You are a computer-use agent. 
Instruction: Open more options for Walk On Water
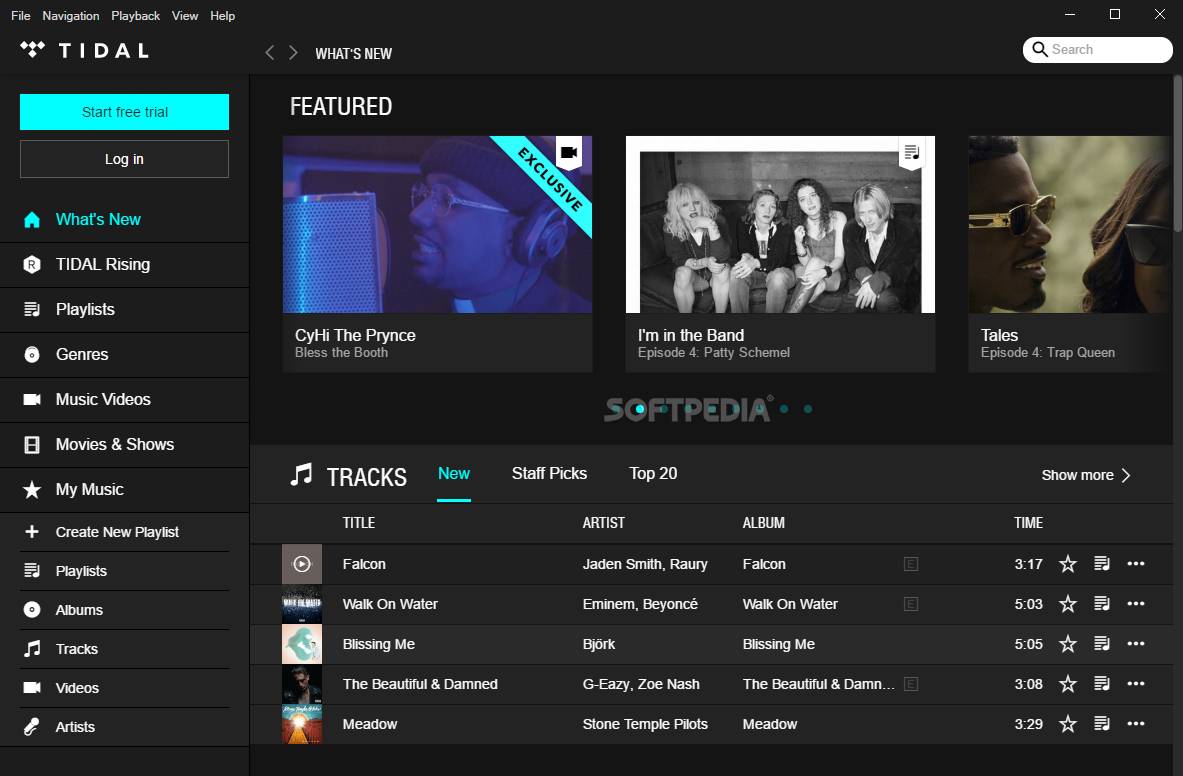pyautogui.click(x=1135, y=603)
